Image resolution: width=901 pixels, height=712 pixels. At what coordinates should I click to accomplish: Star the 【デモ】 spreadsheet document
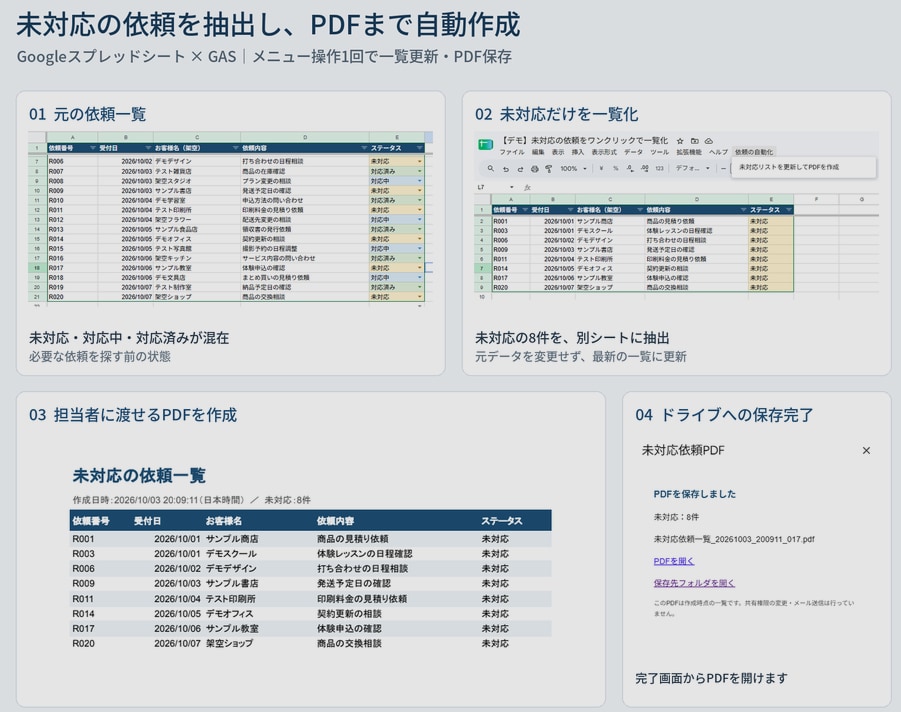[x=680, y=141]
